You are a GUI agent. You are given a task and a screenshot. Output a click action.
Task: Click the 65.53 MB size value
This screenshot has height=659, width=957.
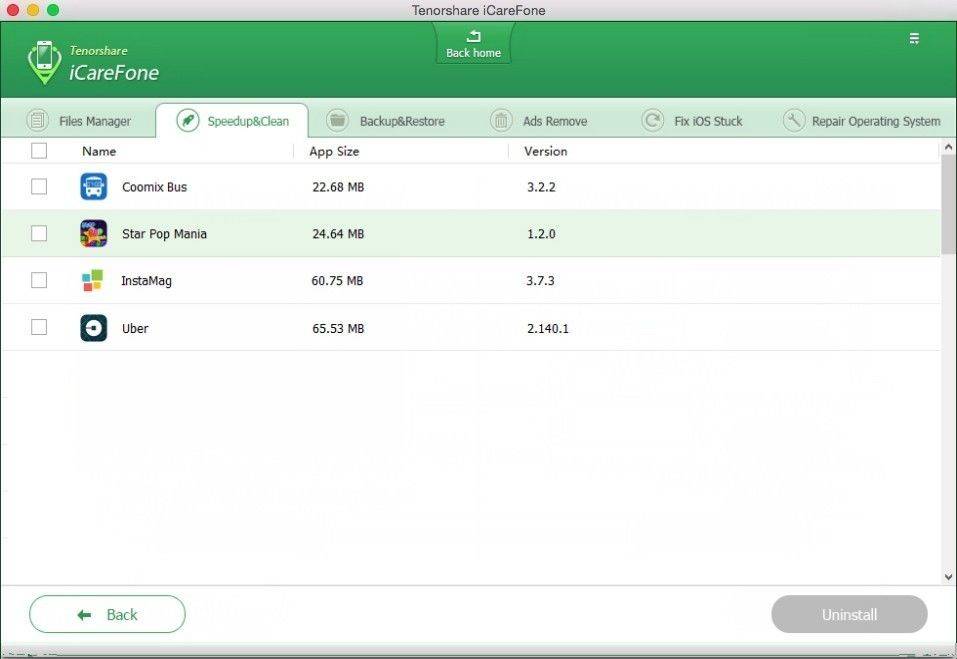pos(338,328)
